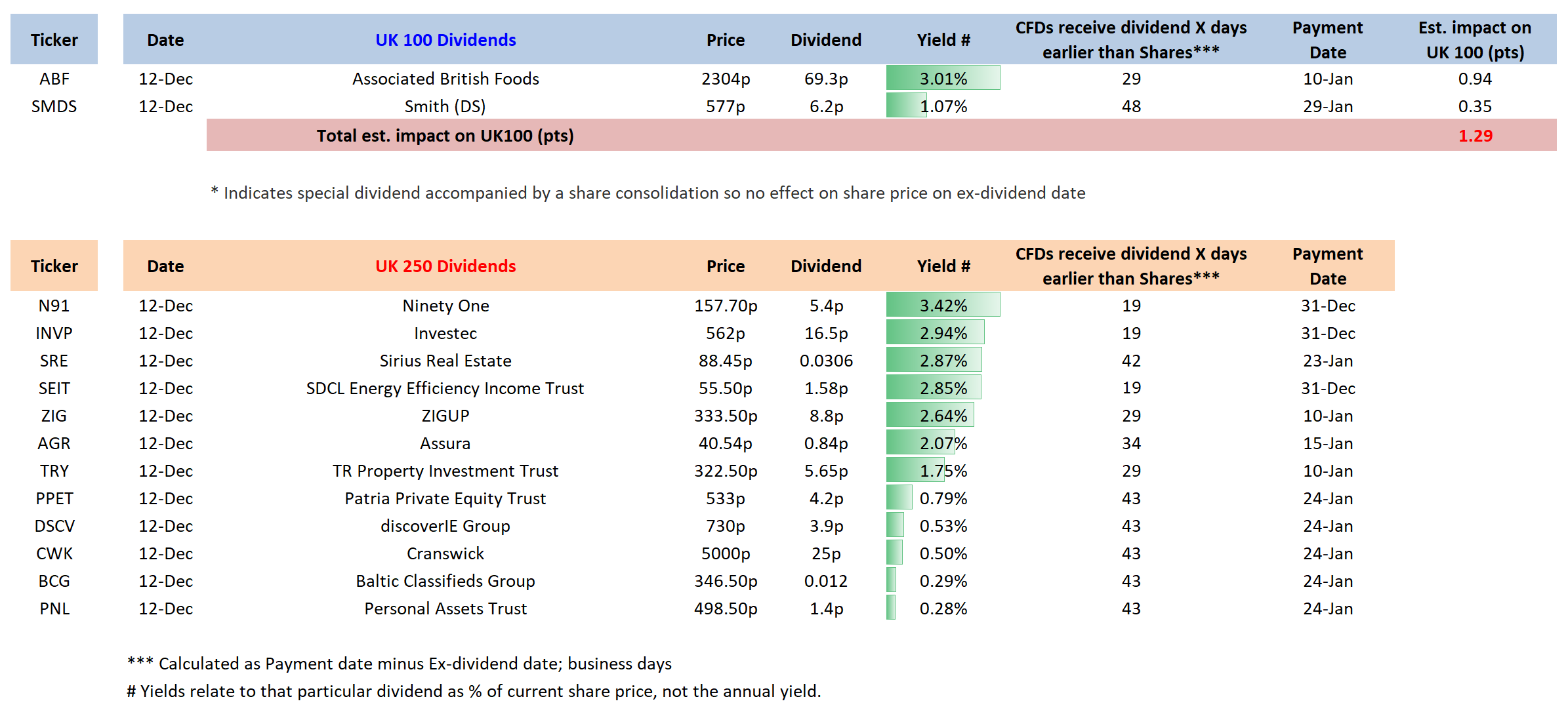Click the Sirius Real Estate name
Screen dimensions: 1568x716
445,361
